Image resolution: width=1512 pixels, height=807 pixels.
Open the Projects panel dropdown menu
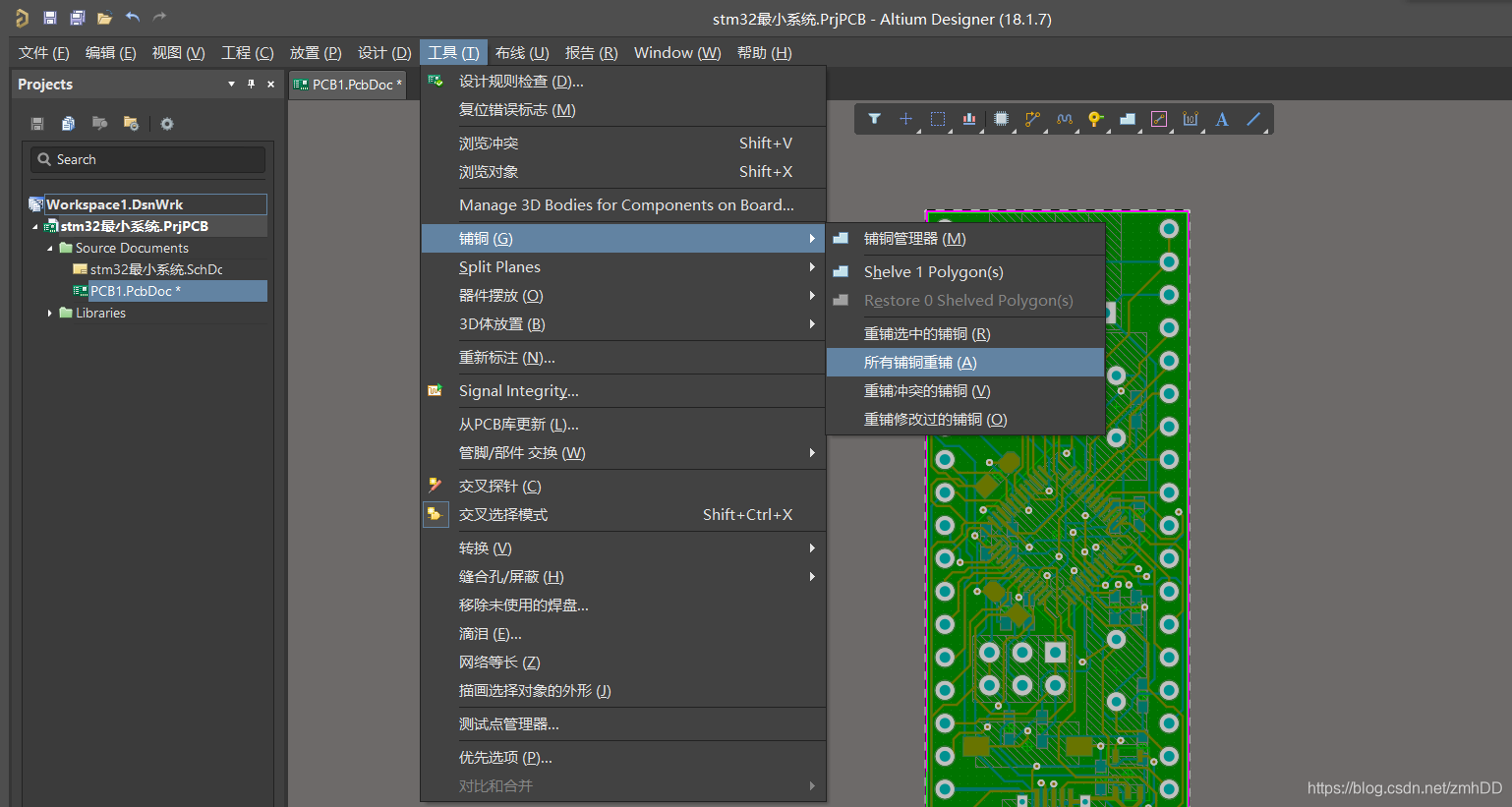[x=233, y=84]
